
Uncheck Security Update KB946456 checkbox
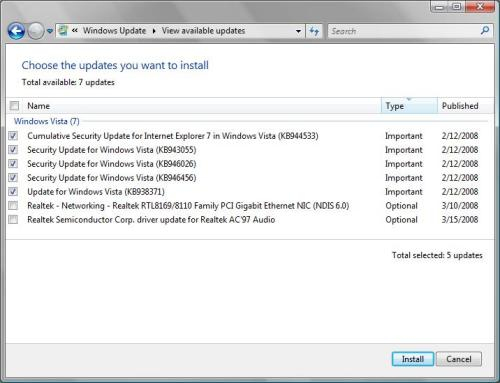click(x=13, y=178)
